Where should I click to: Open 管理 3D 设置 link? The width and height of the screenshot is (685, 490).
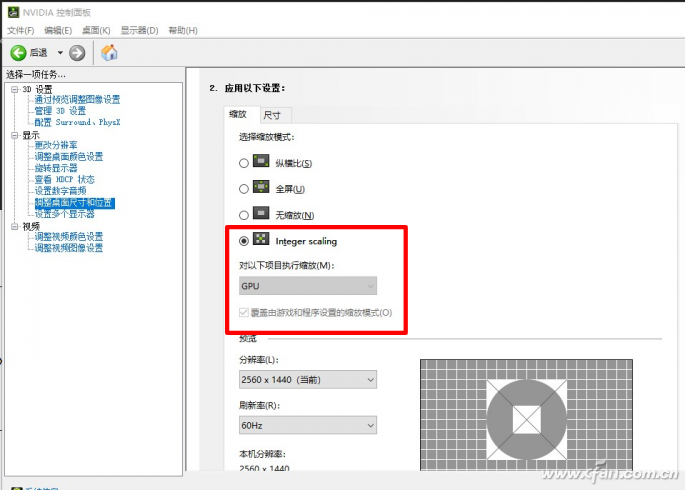coord(60,111)
